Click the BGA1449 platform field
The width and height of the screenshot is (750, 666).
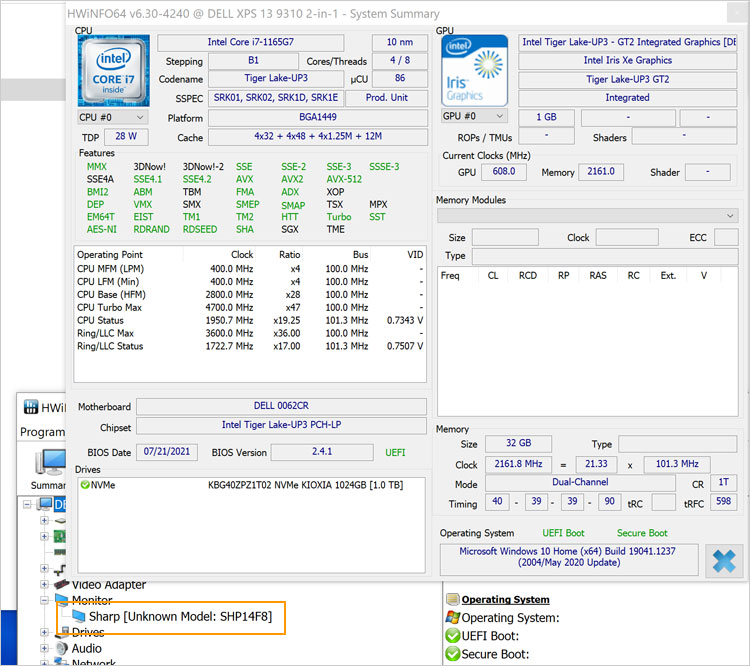(318, 117)
